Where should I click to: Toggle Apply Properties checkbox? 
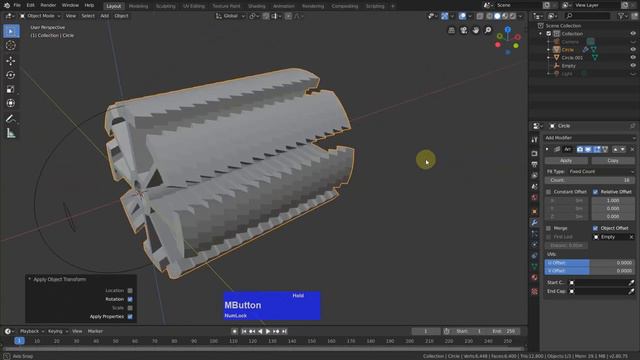[x=130, y=317]
